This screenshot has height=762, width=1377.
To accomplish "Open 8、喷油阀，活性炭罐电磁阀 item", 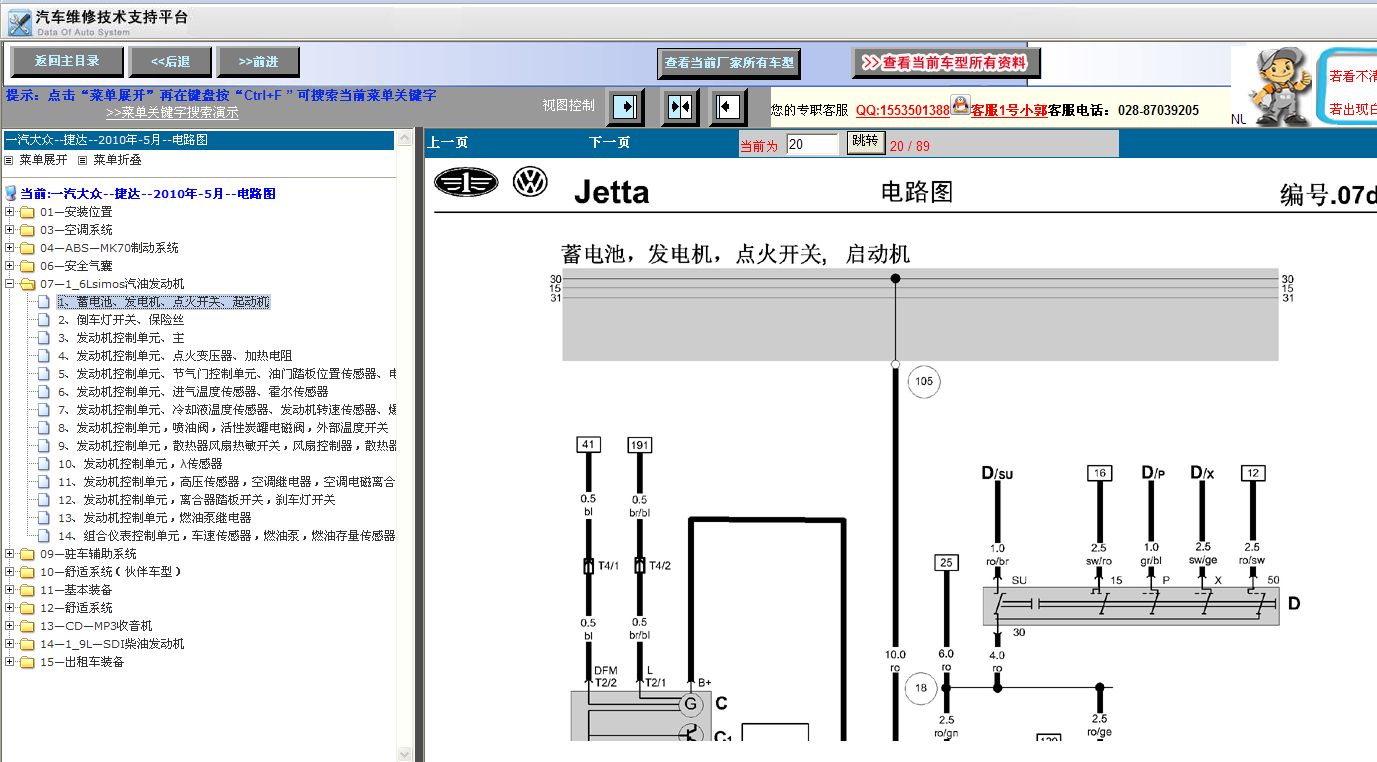I will (223, 428).
